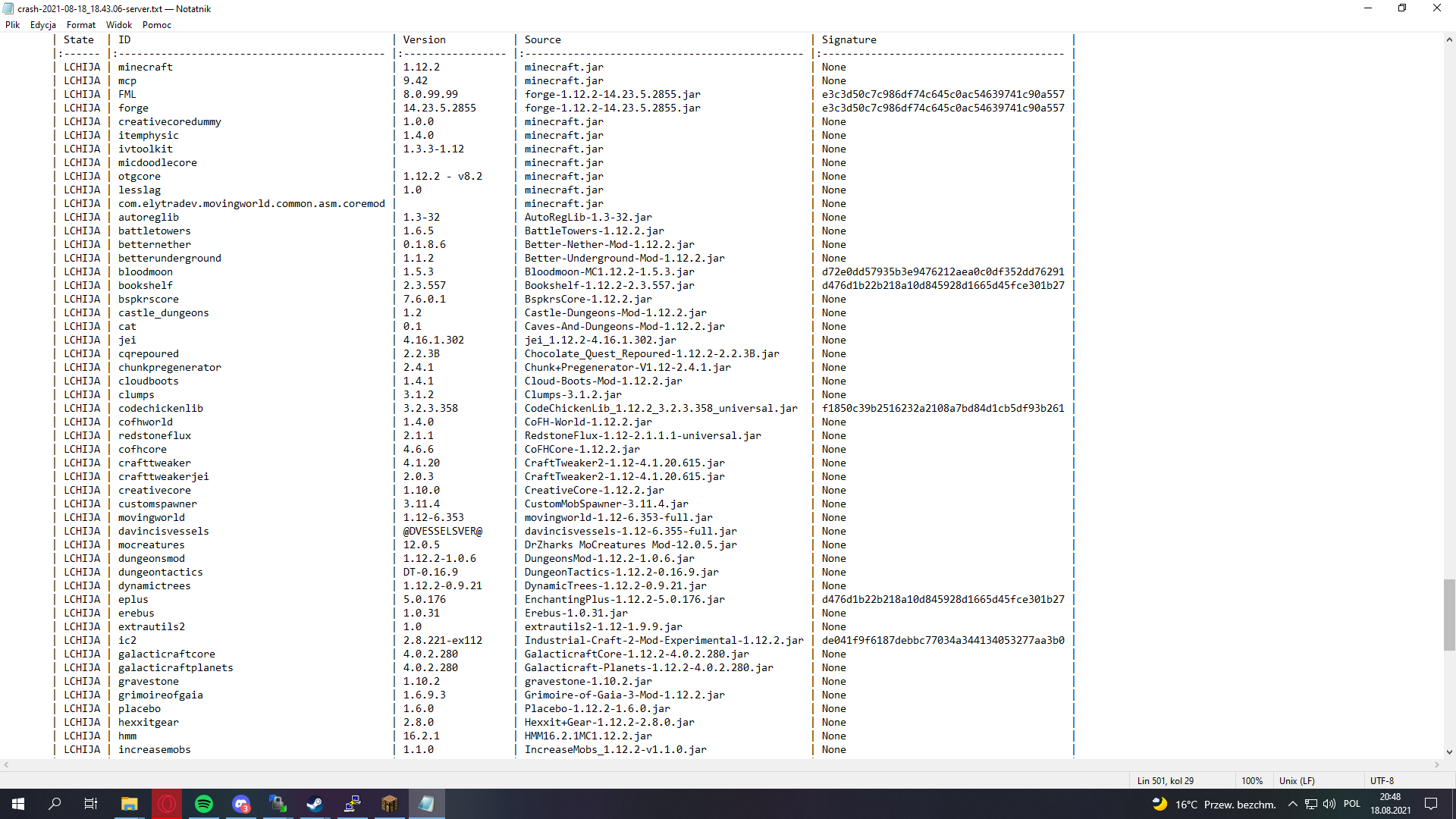Open Task View from the taskbar
1456x819 pixels.
click(x=91, y=804)
